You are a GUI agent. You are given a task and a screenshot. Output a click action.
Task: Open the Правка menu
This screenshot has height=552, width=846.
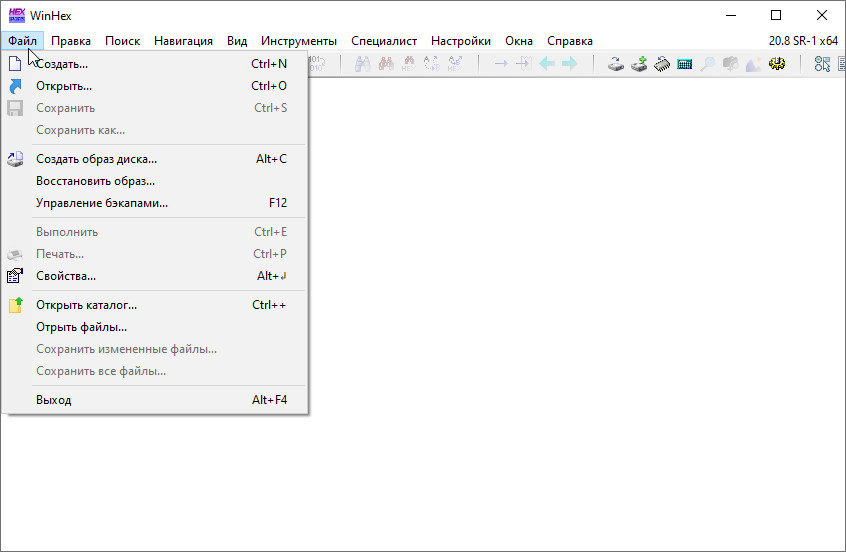click(x=71, y=40)
